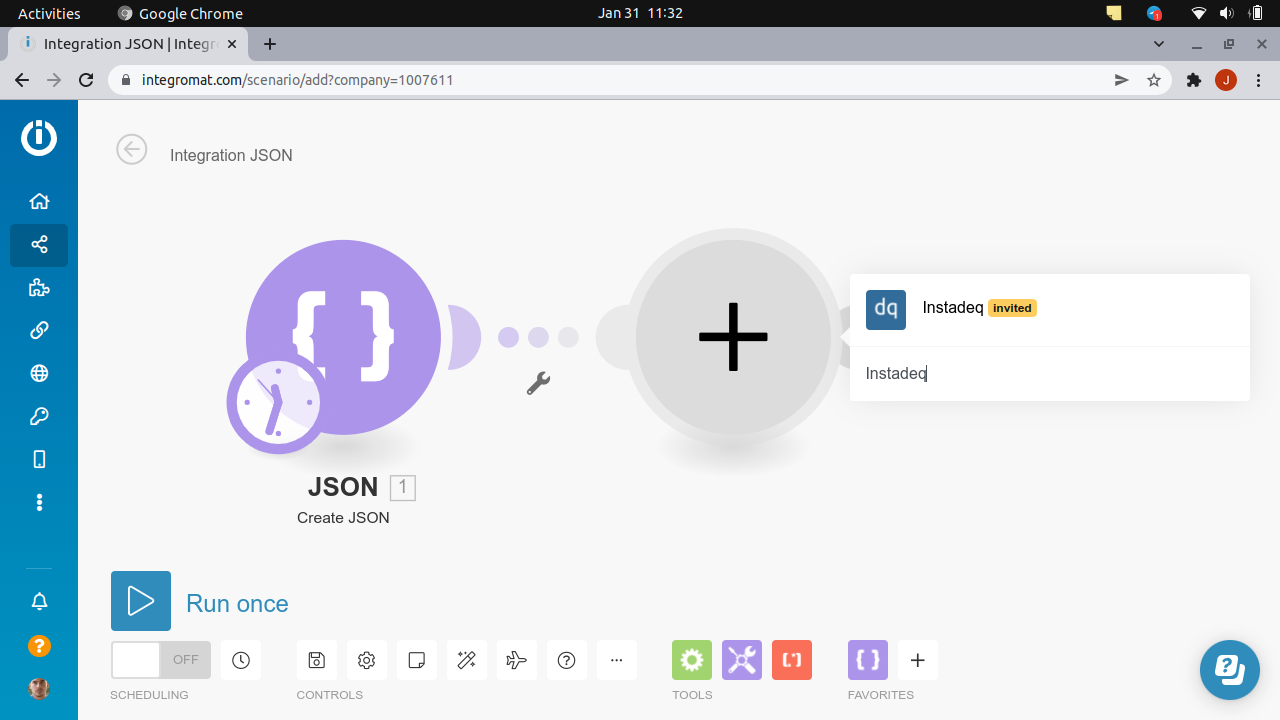The width and height of the screenshot is (1280, 720).
Task: Click the wrench on the route connector
Action: point(538,383)
